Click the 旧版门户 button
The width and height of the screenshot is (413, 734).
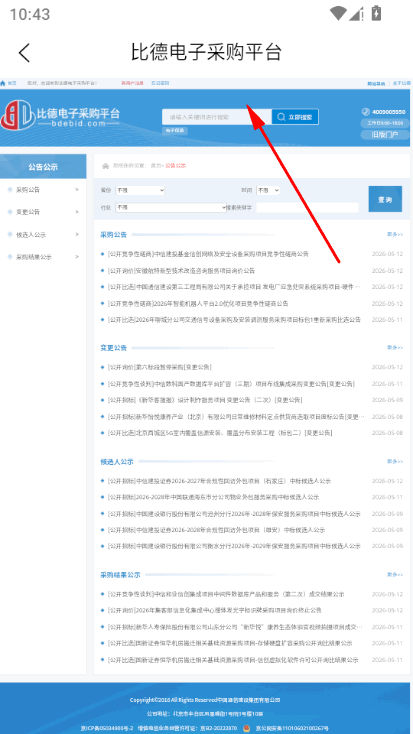coord(385,135)
